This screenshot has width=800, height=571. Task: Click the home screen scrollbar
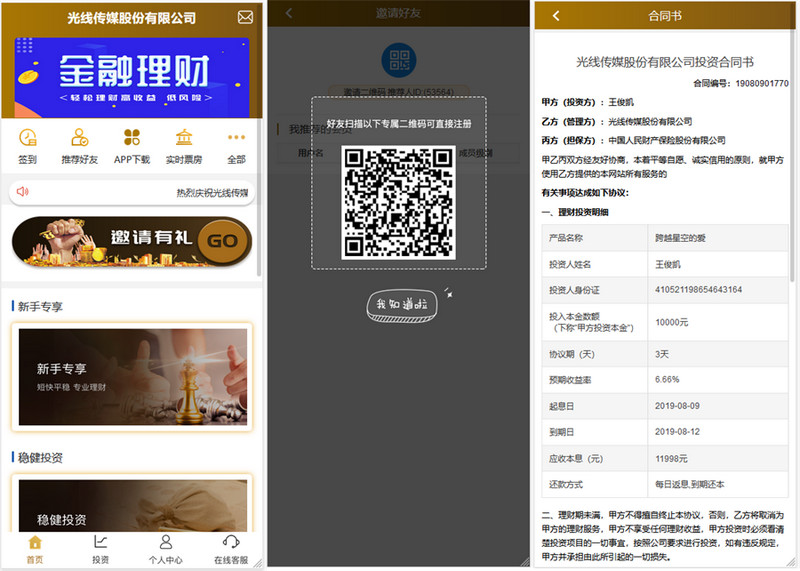point(259,197)
